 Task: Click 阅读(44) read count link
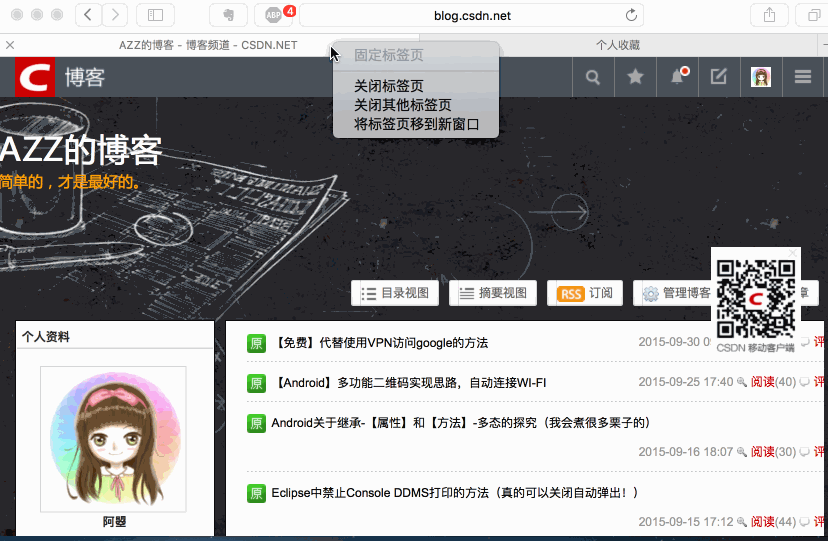point(774,522)
